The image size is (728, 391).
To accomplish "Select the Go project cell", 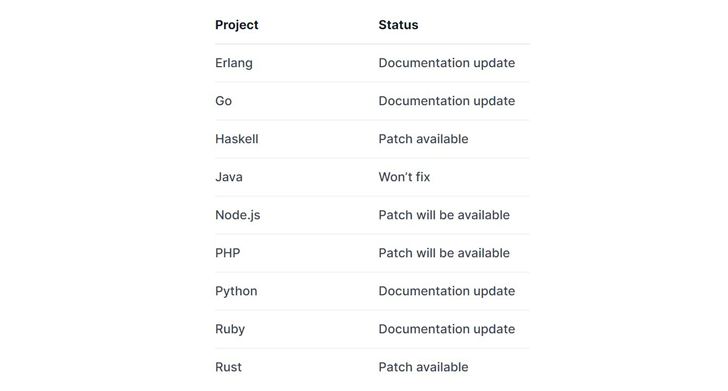I will 223,101.
